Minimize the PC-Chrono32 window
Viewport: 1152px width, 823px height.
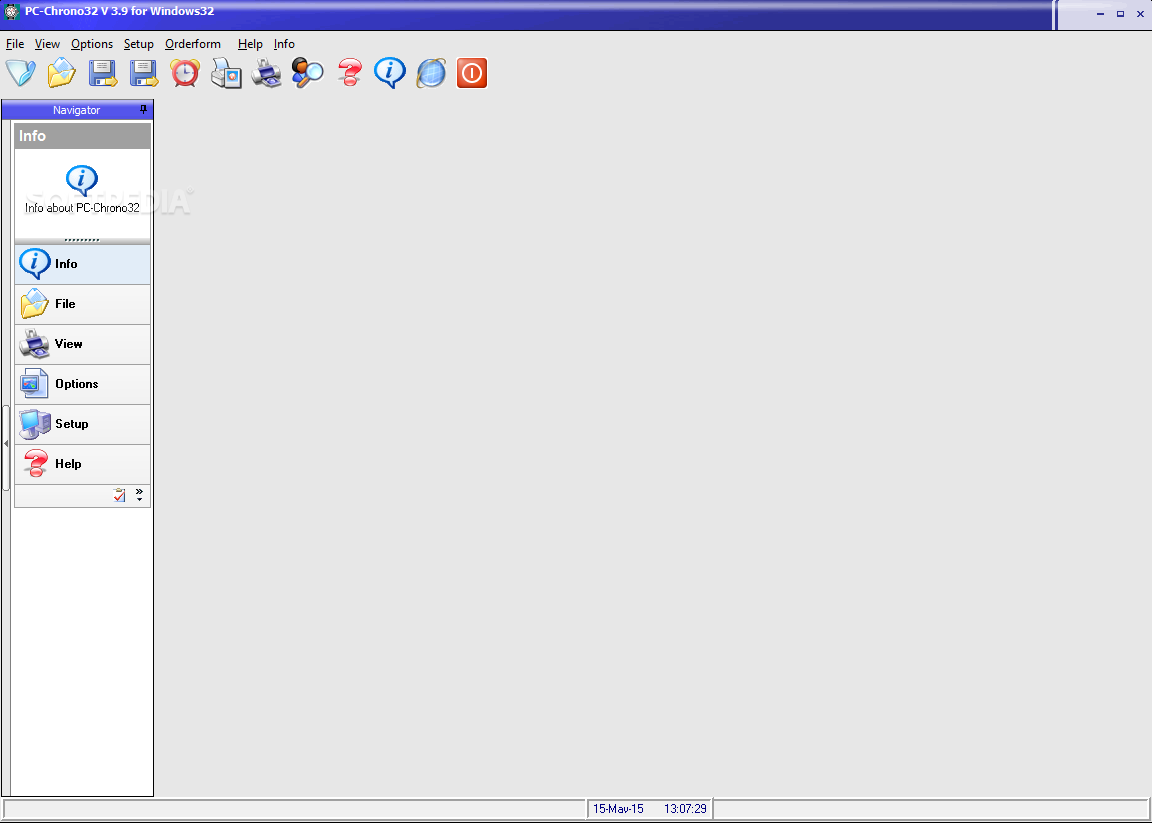(x=1101, y=14)
